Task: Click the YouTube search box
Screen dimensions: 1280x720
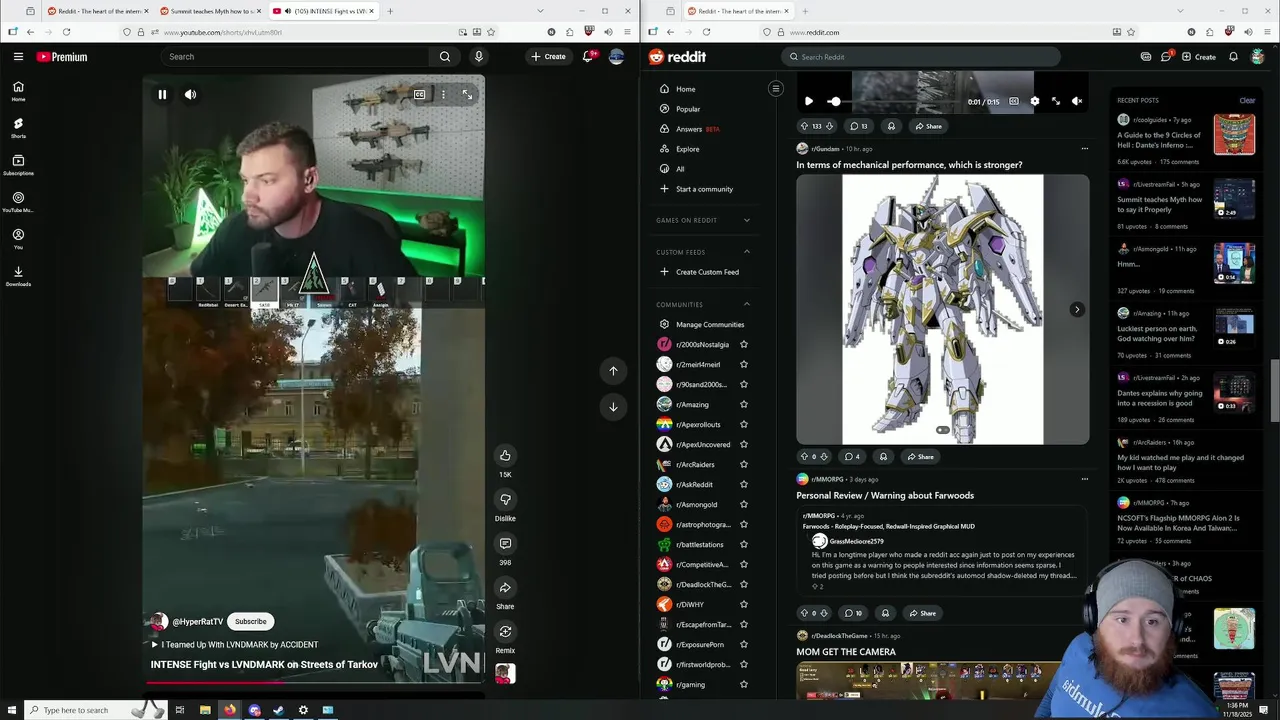Action: coord(296,57)
